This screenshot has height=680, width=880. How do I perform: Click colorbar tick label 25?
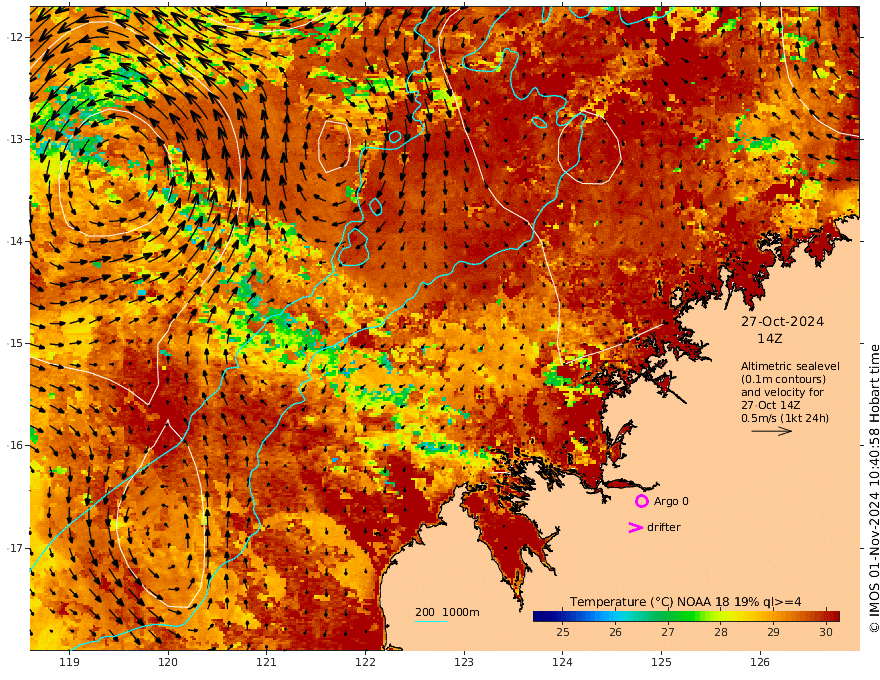[562, 632]
